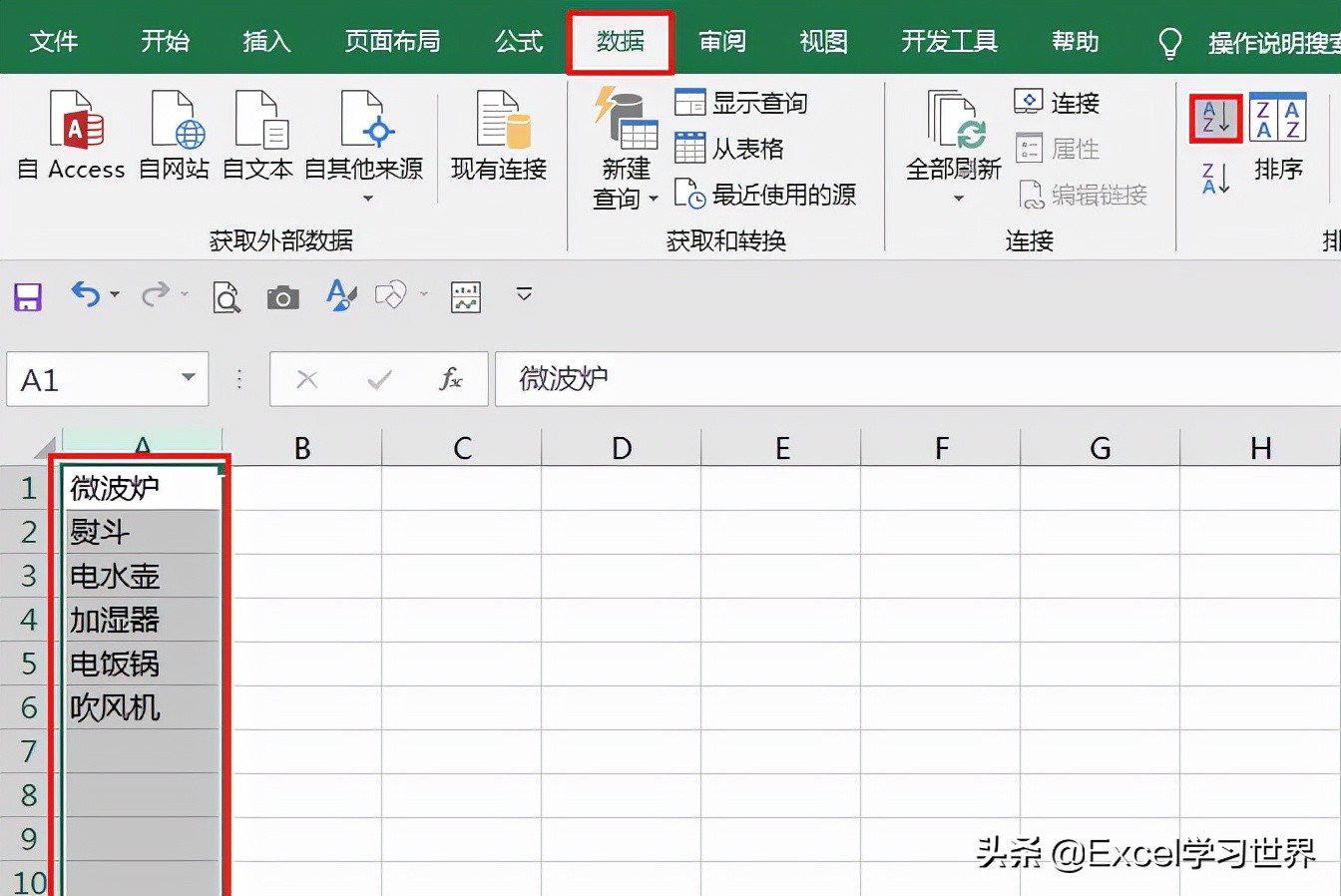This screenshot has height=896, width=1341.
Task: Switch to the Home (开始) tab
Action: click(x=165, y=41)
